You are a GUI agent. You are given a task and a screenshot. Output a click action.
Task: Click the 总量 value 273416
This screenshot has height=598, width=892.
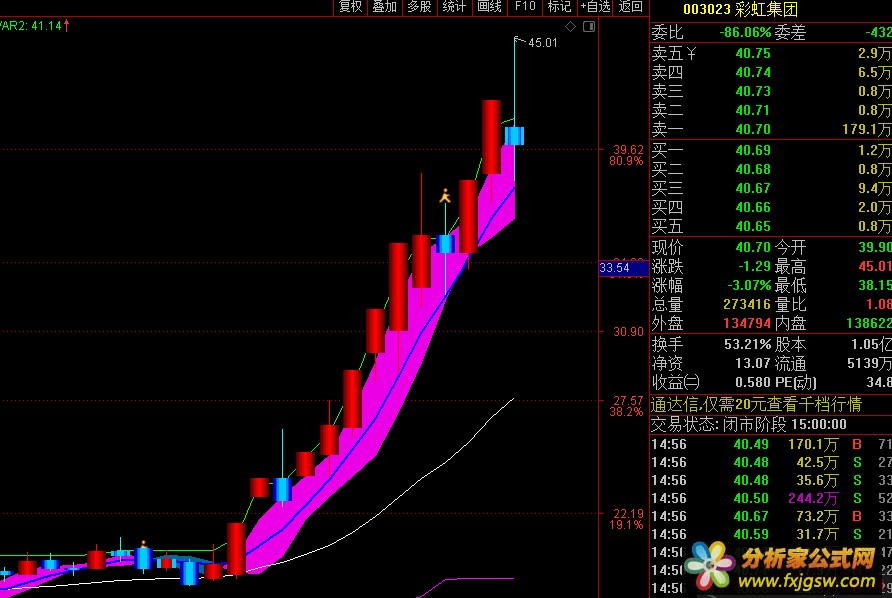pyautogui.click(x=747, y=304)
